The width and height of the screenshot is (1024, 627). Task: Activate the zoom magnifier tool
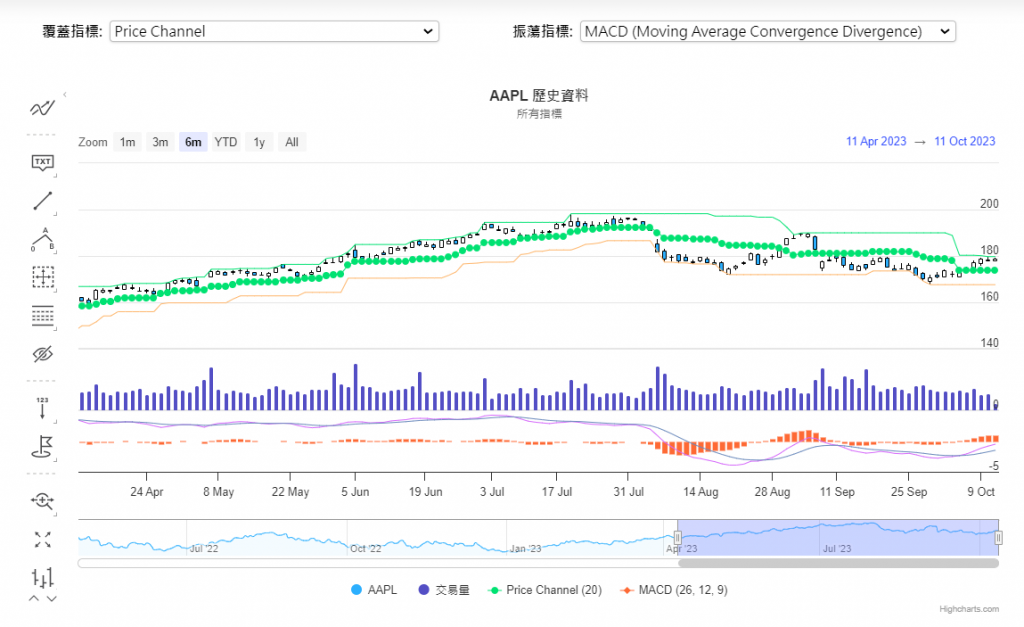(42, 500)
